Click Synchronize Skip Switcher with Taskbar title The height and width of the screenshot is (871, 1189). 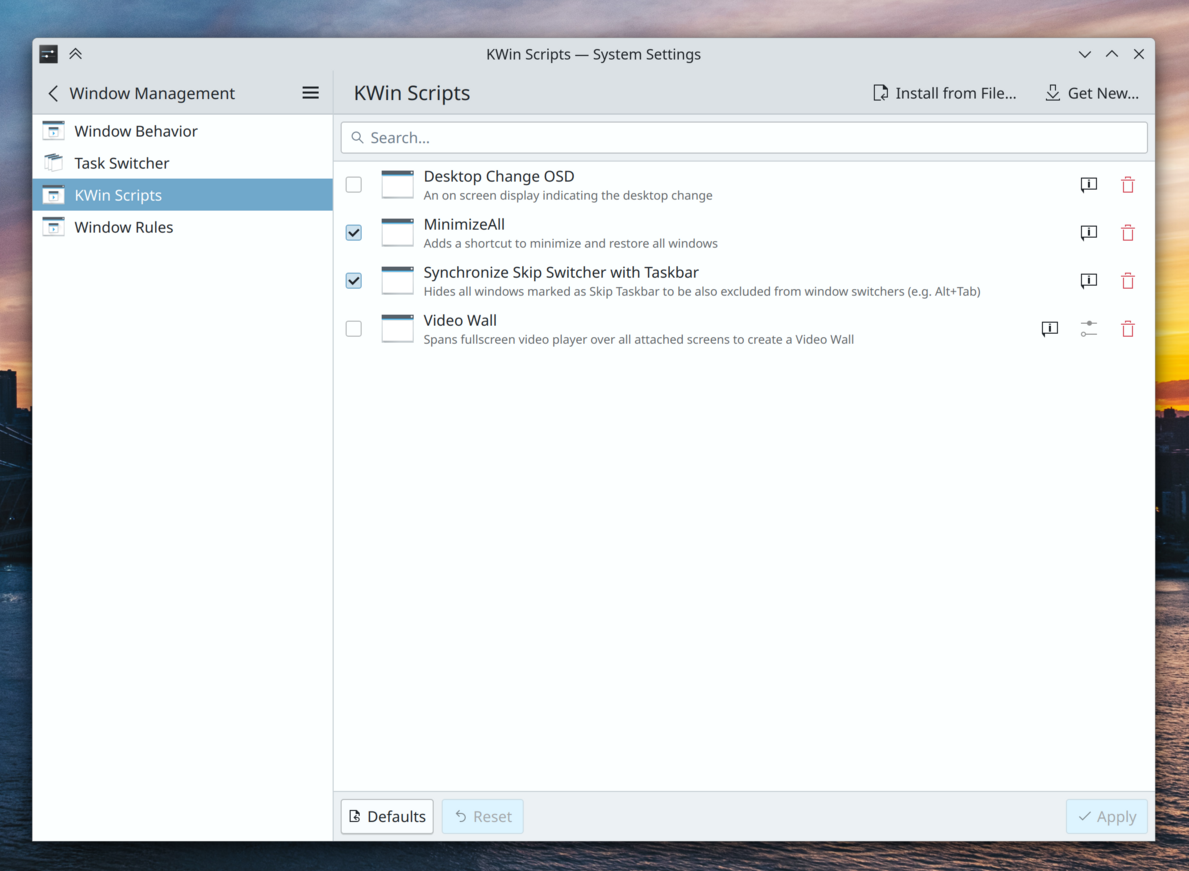tap(560, 272)
